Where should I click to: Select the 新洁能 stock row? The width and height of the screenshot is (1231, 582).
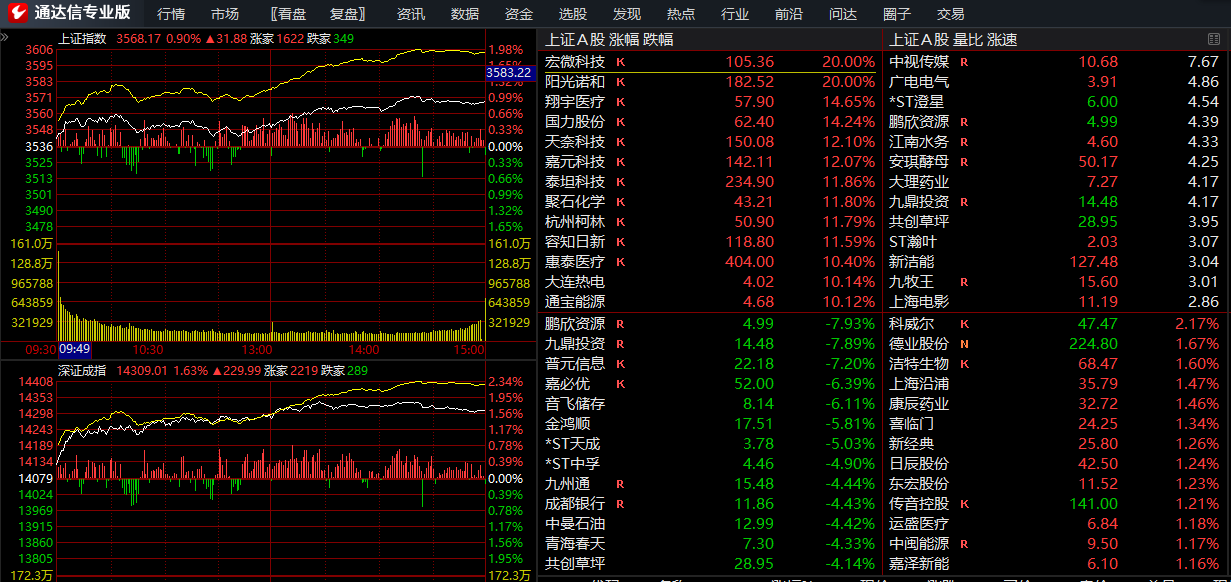(x=1056, y=262)
